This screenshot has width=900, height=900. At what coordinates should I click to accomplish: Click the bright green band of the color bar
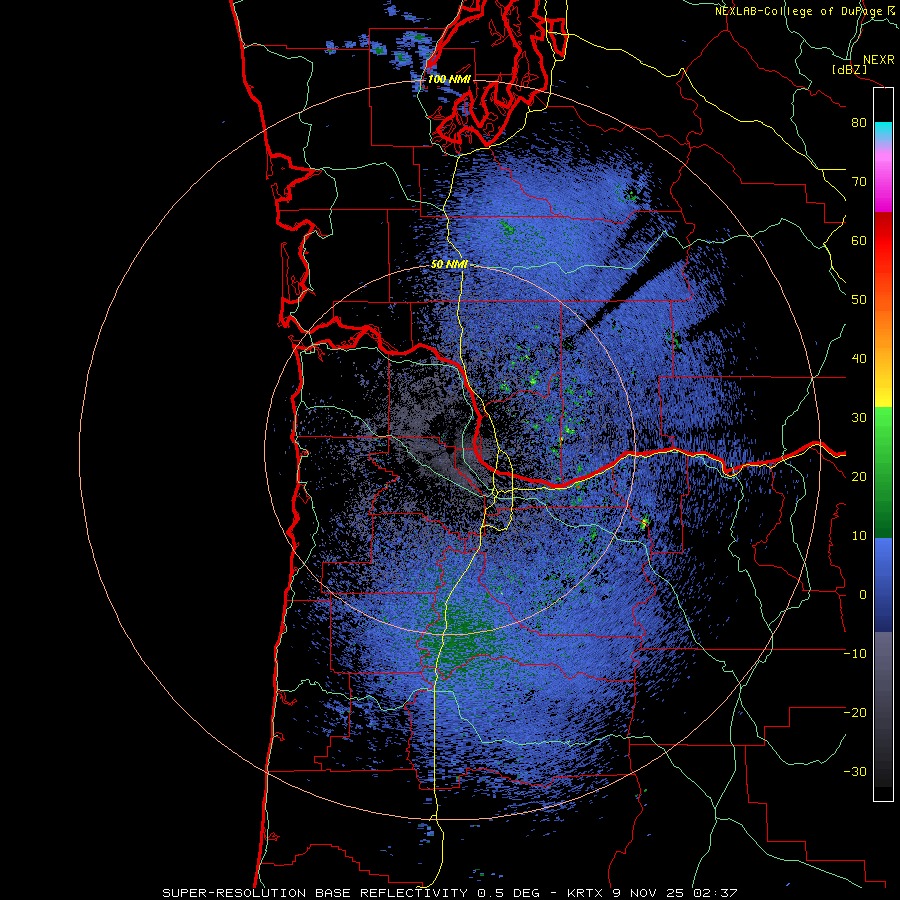point(883,430)
